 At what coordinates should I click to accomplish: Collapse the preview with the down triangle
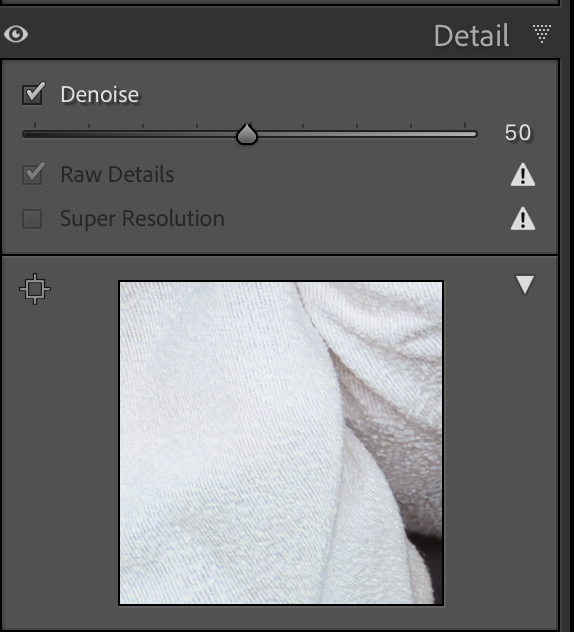click(x=525, y=285)
